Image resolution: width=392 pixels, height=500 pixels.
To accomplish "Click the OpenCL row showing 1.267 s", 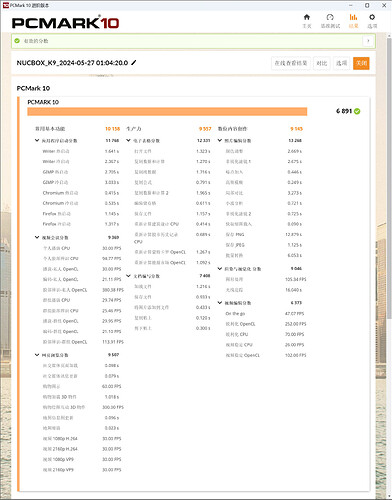I will coord(172,252).
